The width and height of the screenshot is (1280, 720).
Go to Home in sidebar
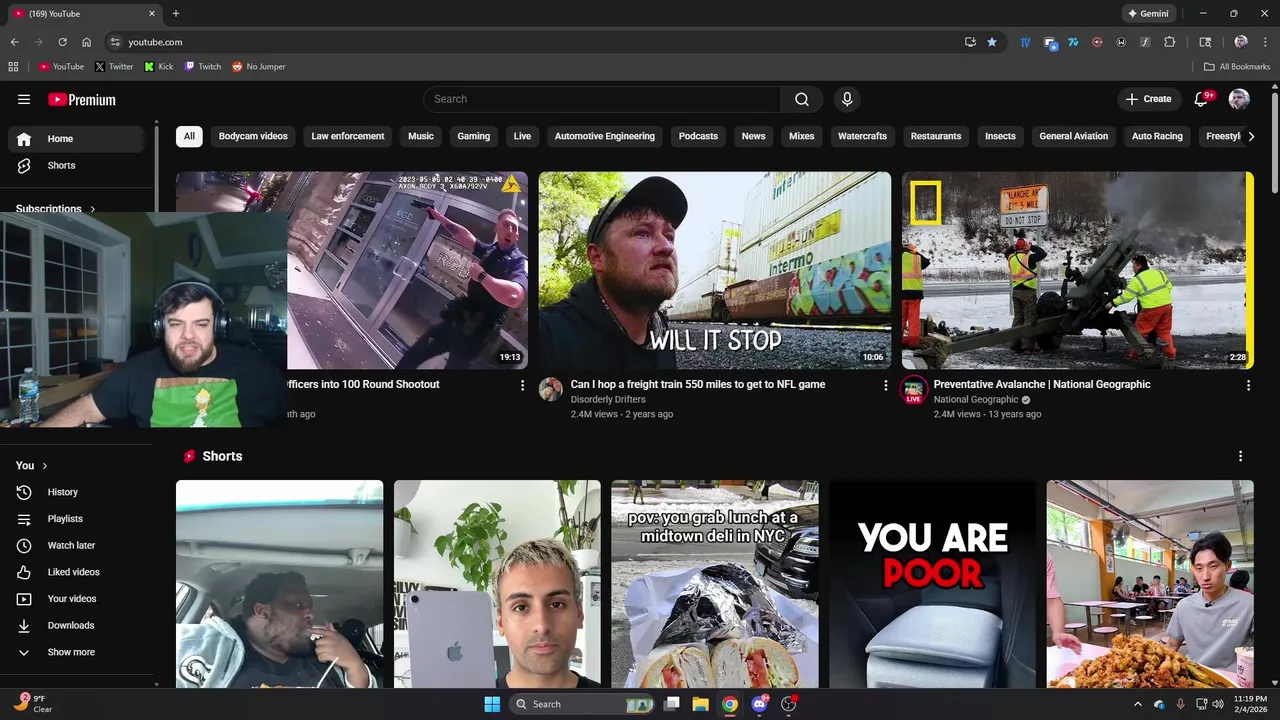[76, 139]
